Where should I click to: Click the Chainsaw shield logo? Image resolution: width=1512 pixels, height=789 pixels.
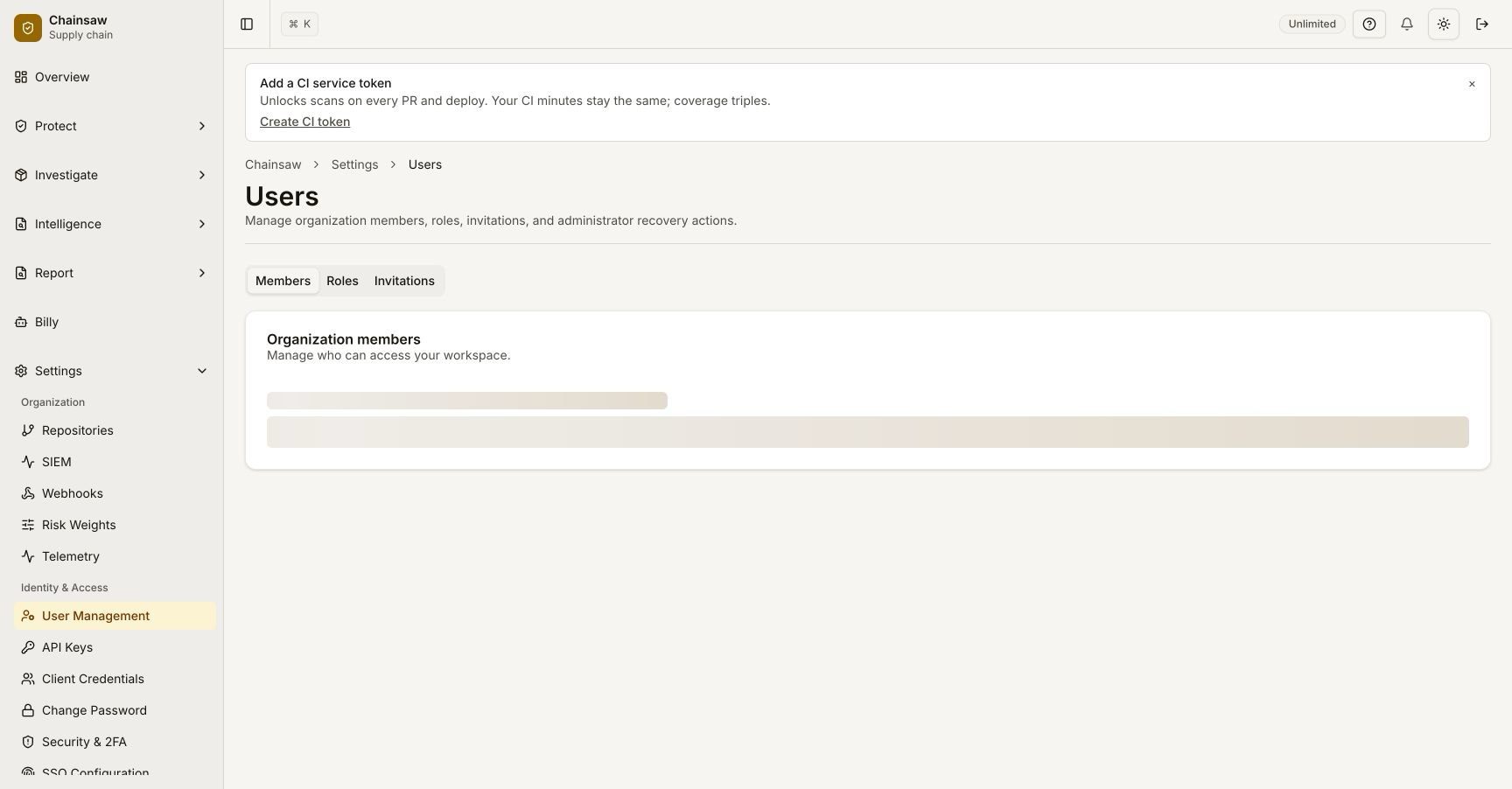(x=28, y=28)
